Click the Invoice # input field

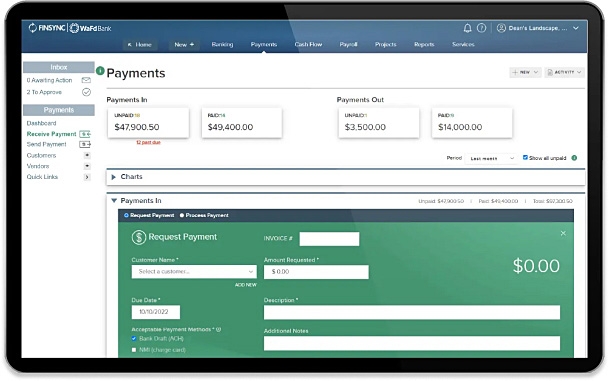329,238
